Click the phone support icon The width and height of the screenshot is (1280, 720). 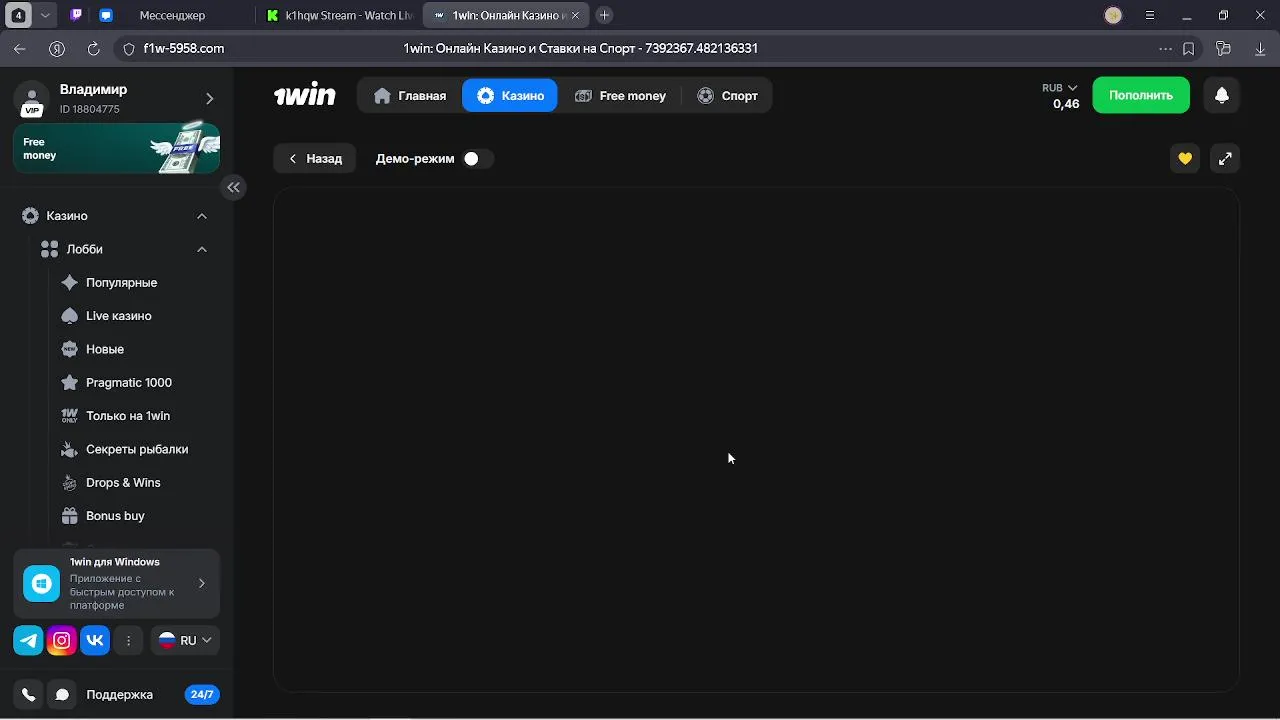(x=28, y=694)
